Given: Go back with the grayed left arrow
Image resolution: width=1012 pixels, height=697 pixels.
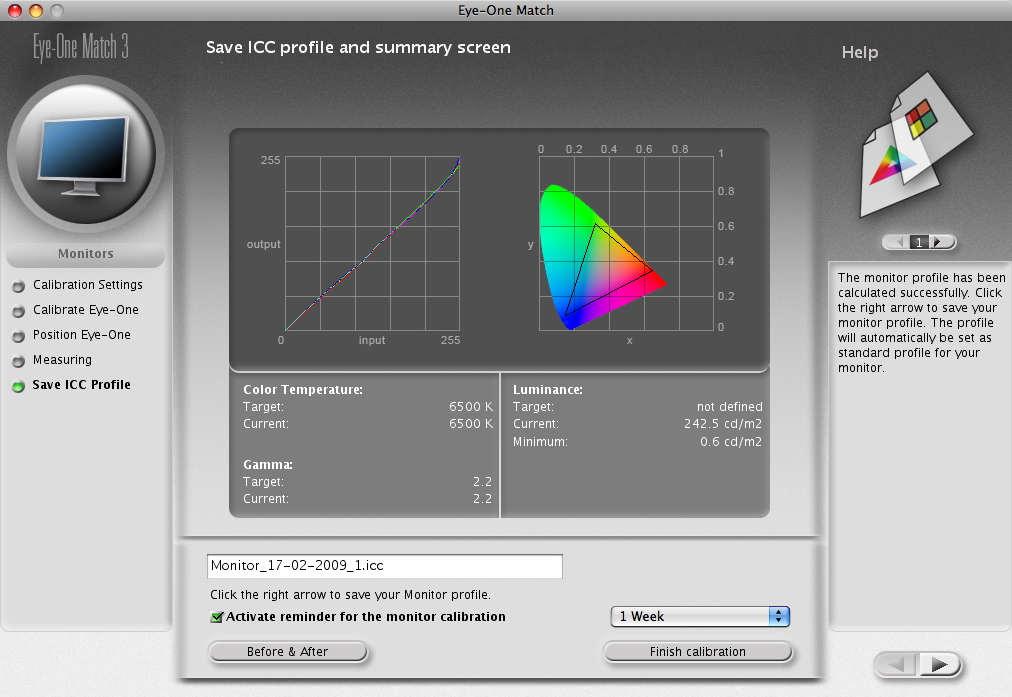Looking at the screenshot, I should pyautogui.click(x=896, y=664).
